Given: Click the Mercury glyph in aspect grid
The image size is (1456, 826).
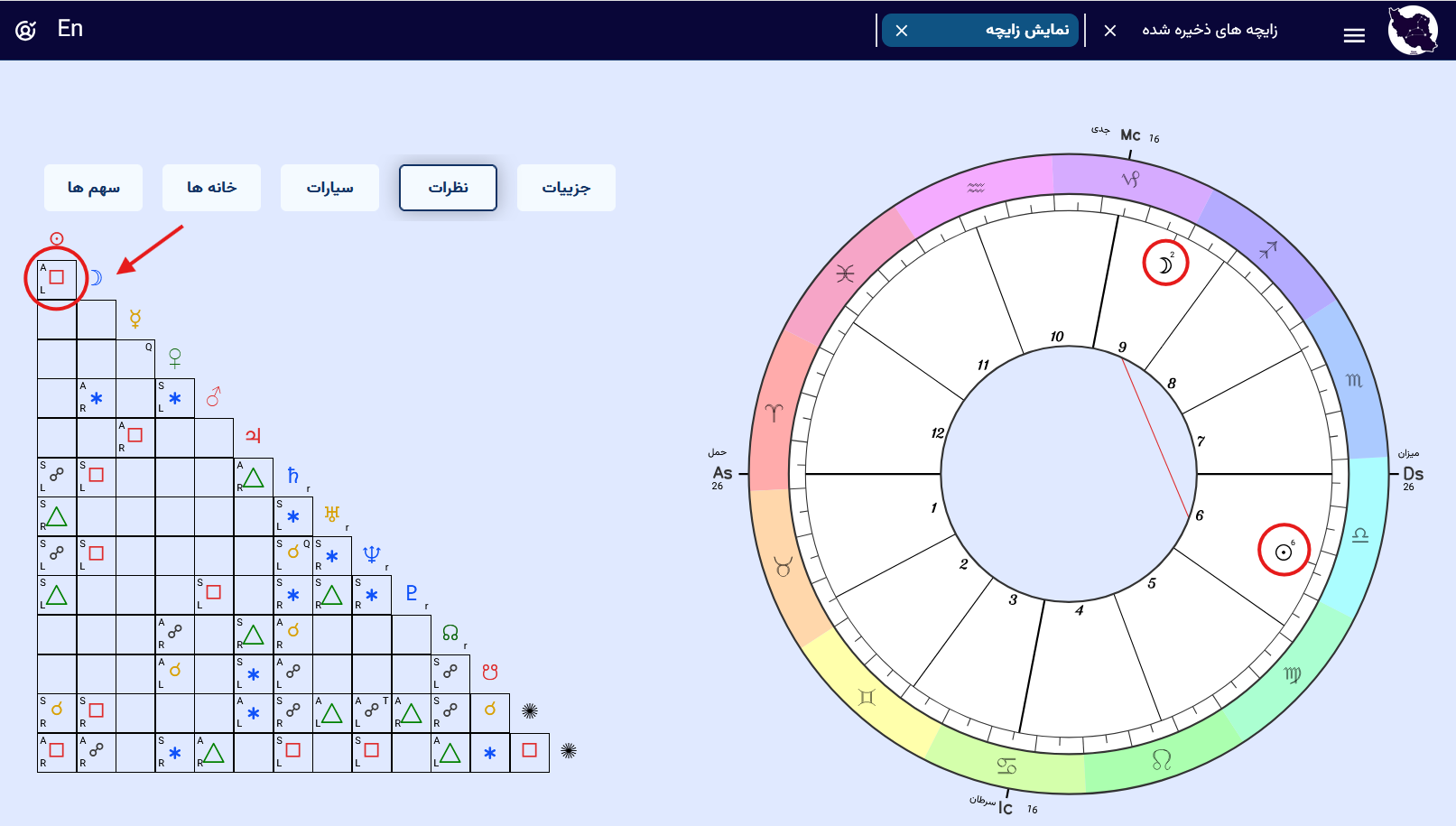Looking at the screenshot, I should (x=135, y=319).
